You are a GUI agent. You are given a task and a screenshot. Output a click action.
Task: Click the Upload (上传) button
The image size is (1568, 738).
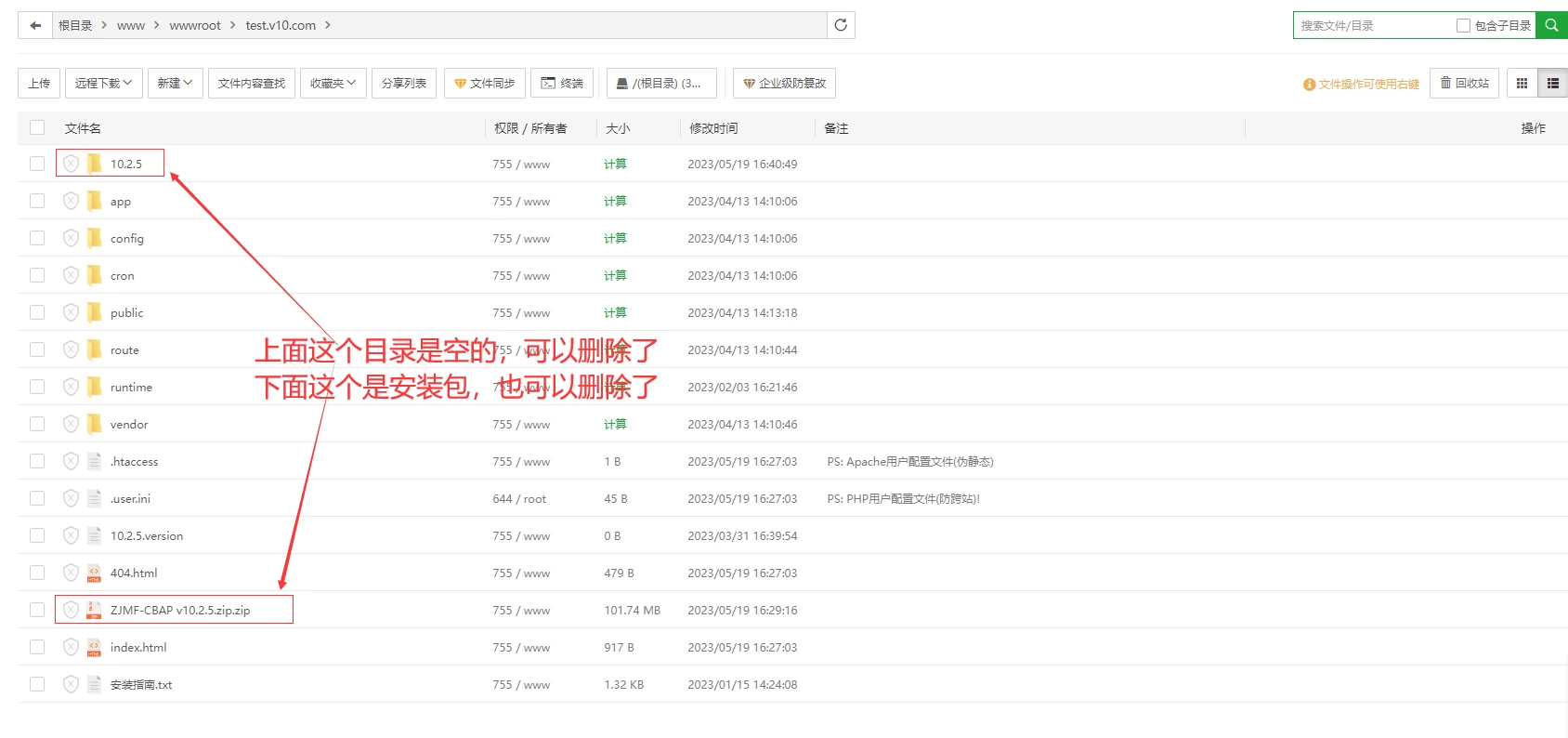[39, 84]
